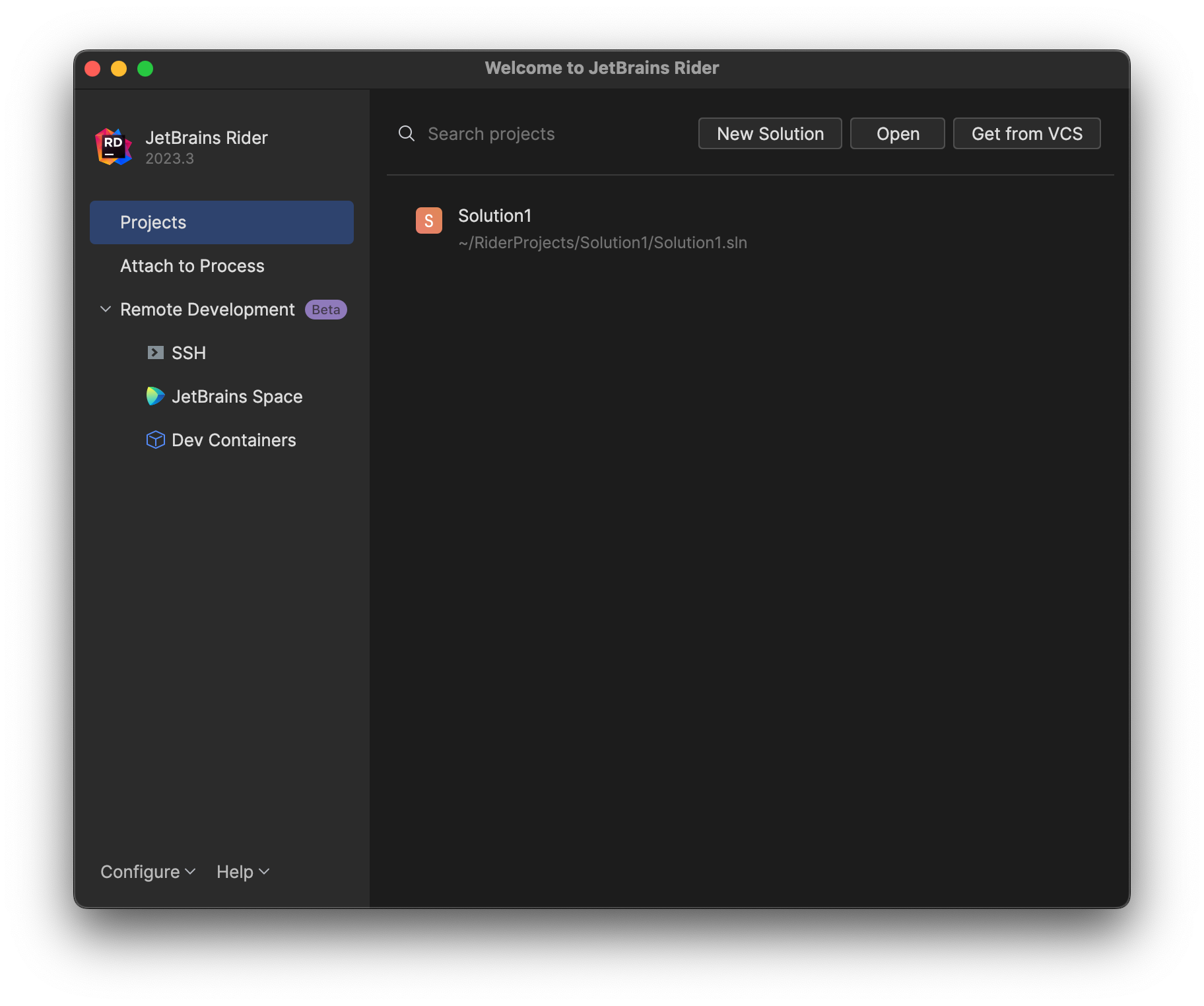This screenshot has width=1204, height=1006.
Task: Click the Beta badge
Action: click(x=326, y=310)
